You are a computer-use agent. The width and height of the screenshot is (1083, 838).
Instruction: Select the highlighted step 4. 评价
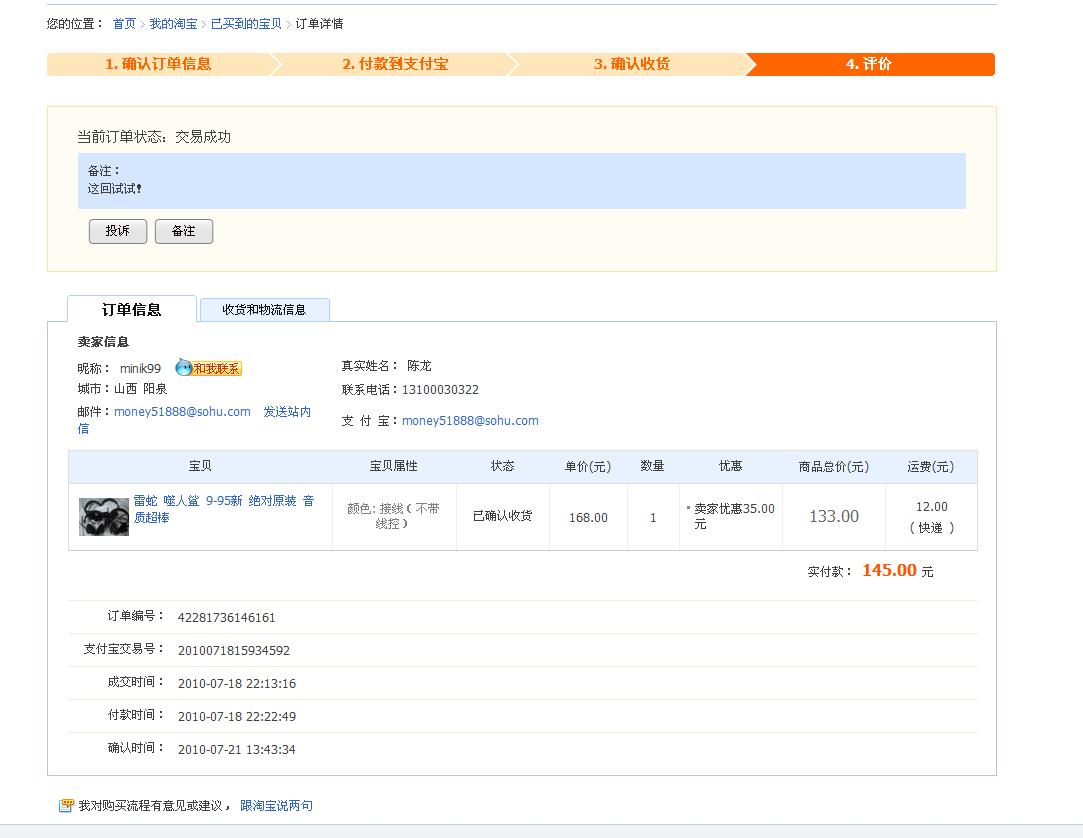click(868, 64)
